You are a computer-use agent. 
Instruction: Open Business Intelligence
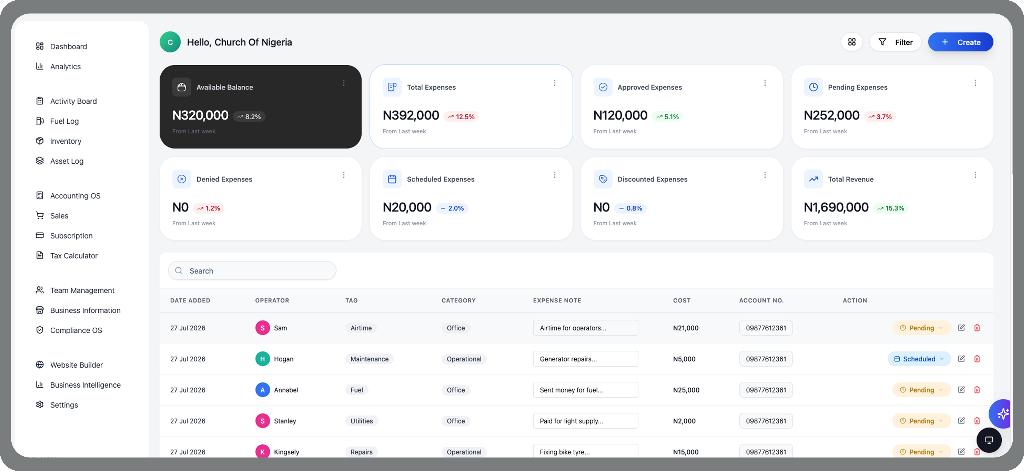coord(78,385)
